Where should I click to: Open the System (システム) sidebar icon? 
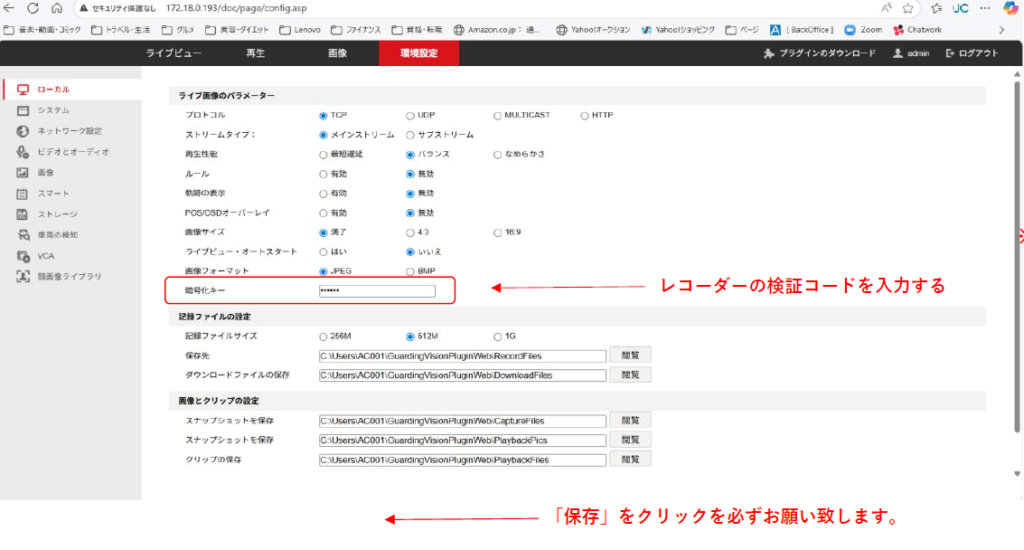23,110
